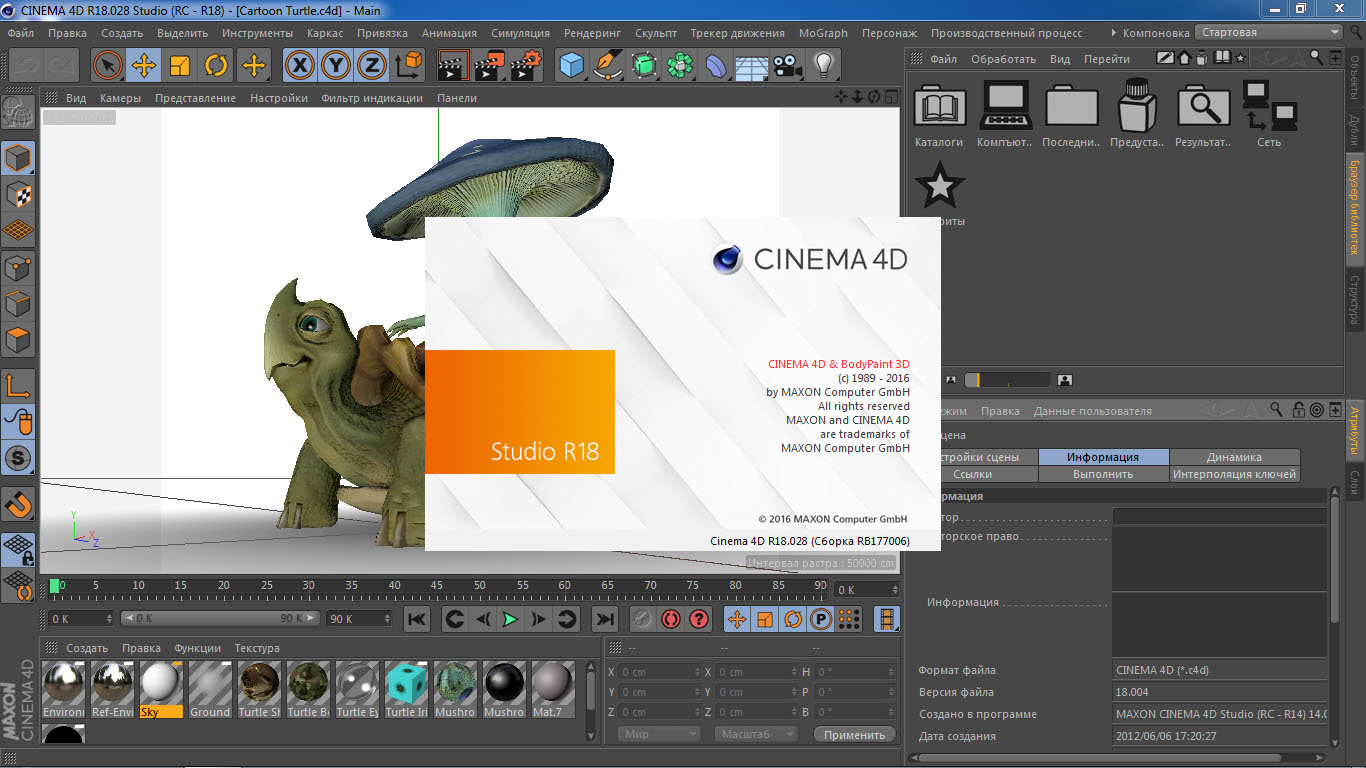Toggle position keyframe recording
This screenshot has width=1366, height=768.
[737, 619]
